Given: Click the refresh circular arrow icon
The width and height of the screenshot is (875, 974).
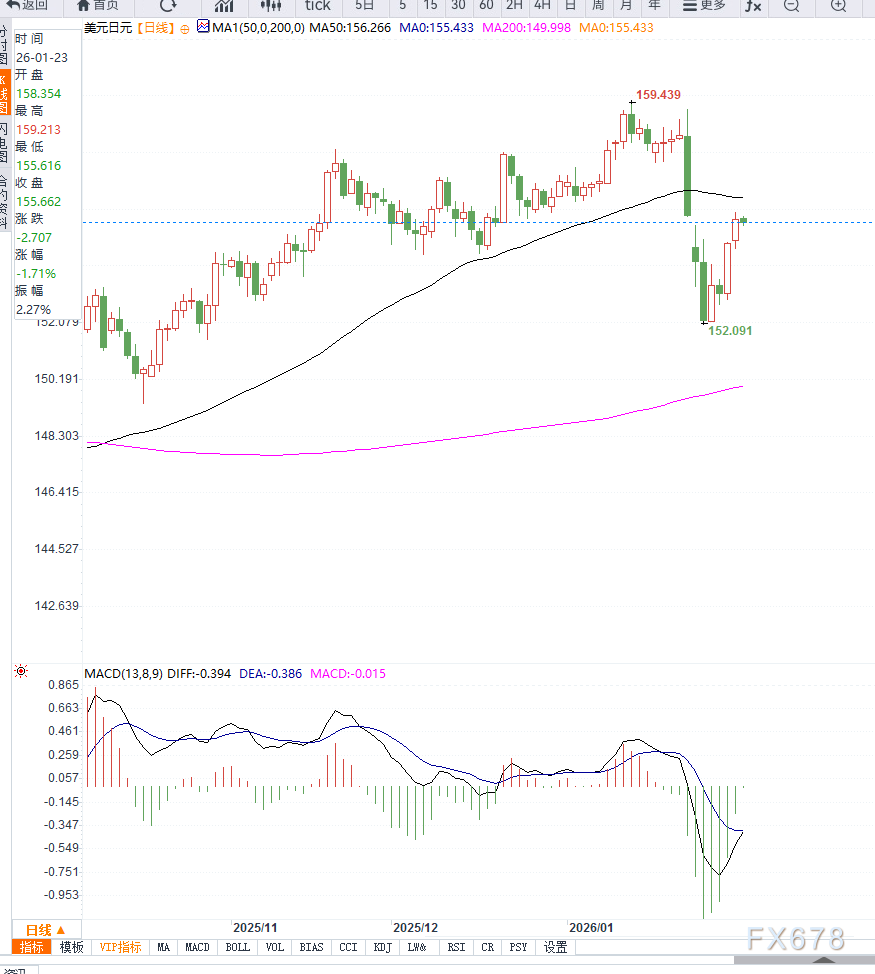Looking at the screenshot, I should (168, 6).
